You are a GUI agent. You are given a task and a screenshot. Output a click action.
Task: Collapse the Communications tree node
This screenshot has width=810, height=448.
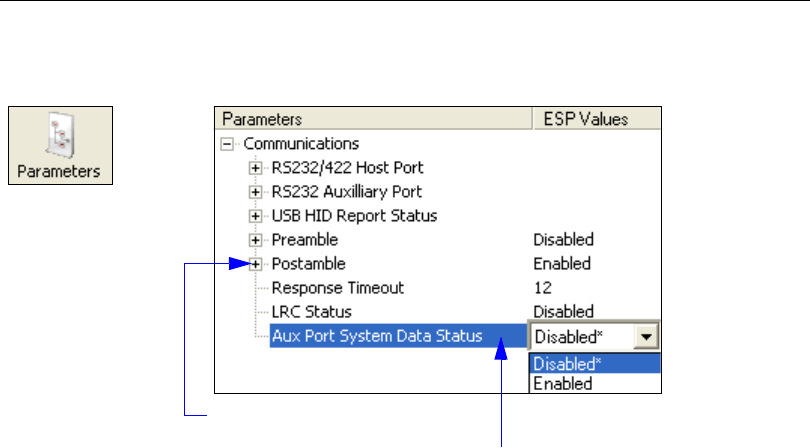[x=226, y=144]
